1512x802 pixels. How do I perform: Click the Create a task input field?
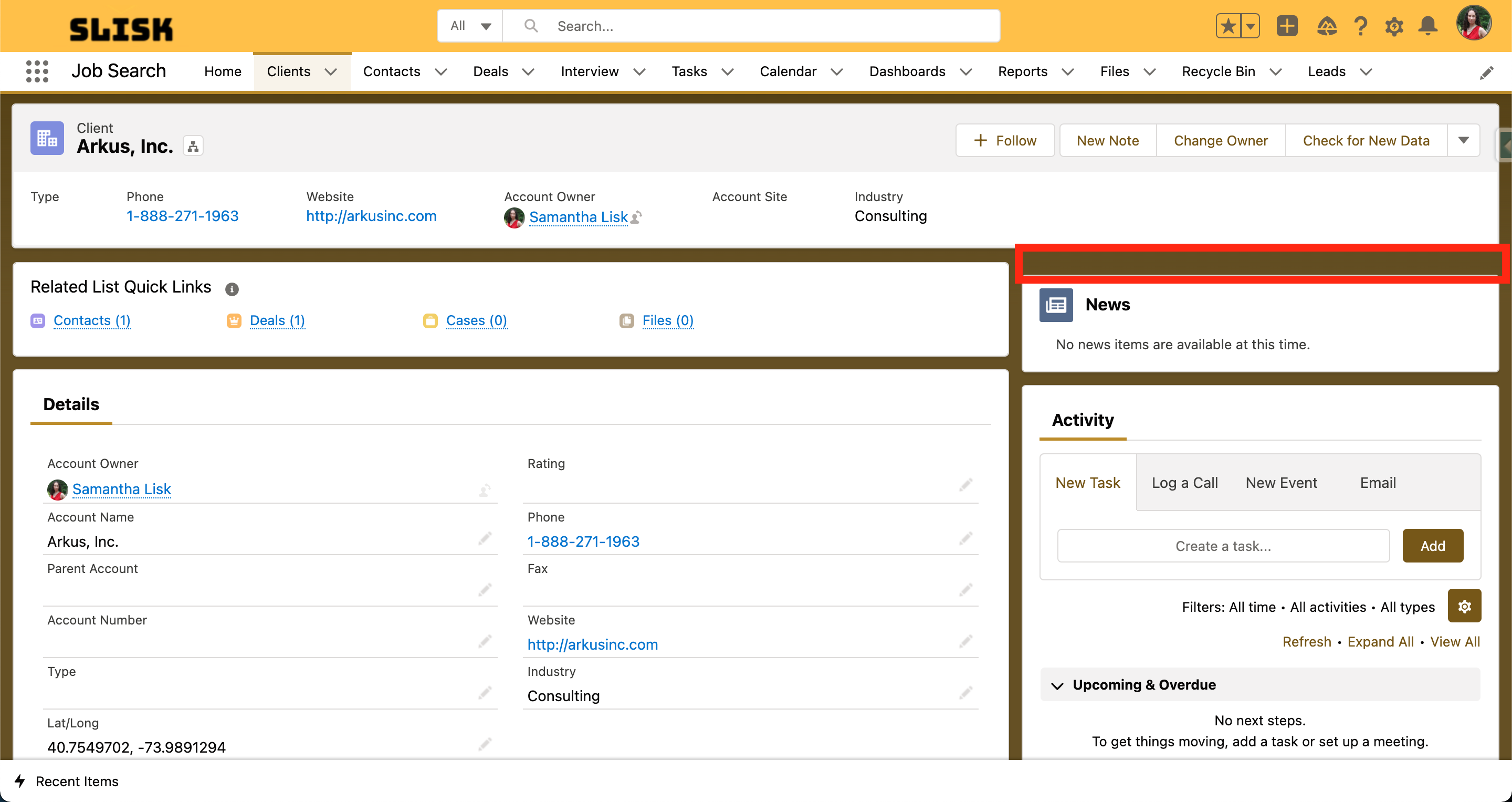click(1223, 545)
